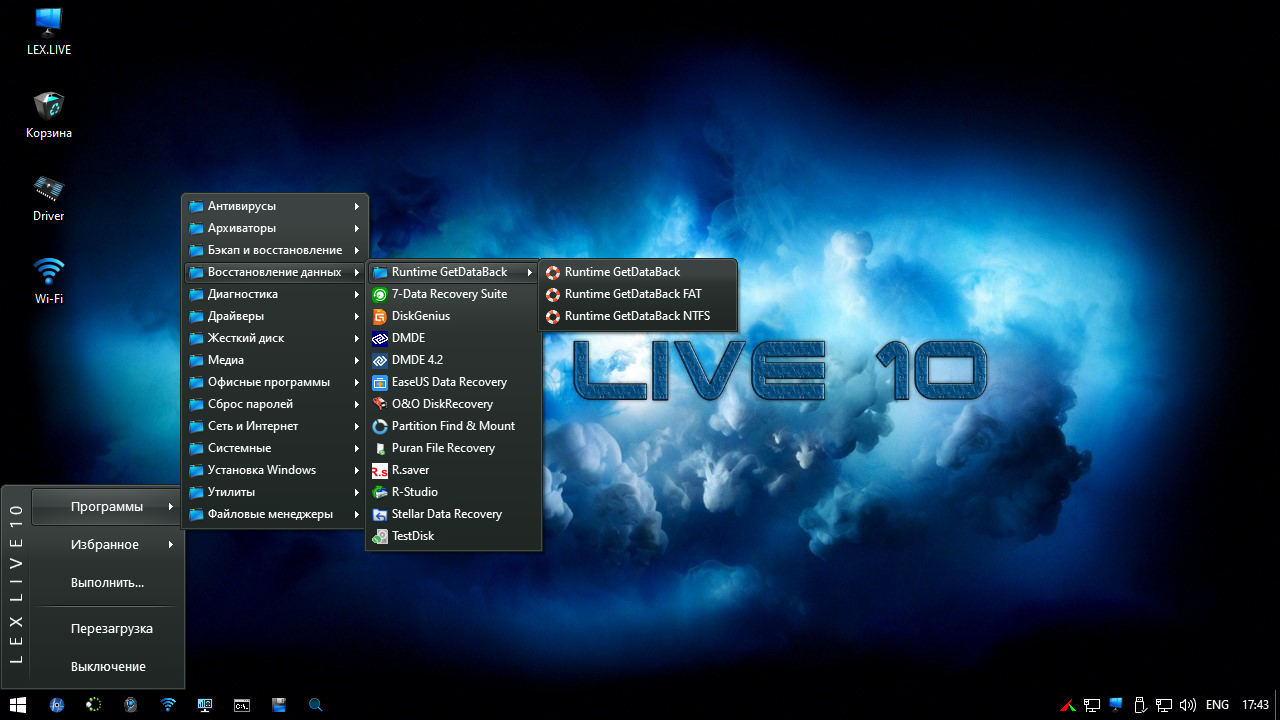Choose Runtime GetDataBack FAT entry

pyautogui.click(x=632, y=294)
